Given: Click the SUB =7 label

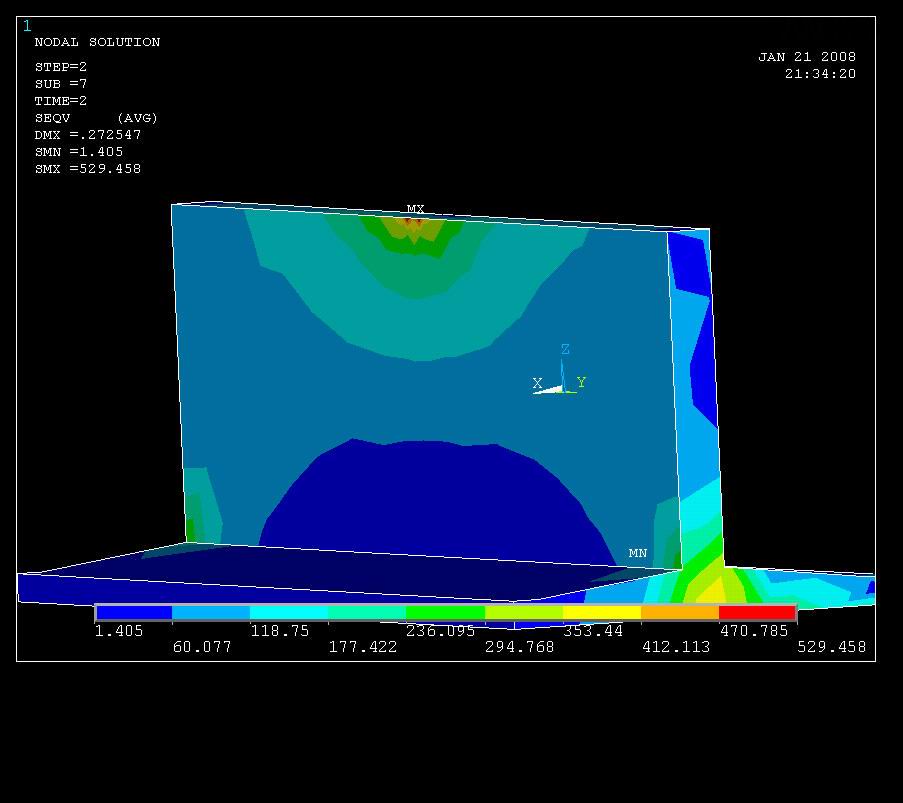Looking at the screenshot, I should click(x=60, y=84).
